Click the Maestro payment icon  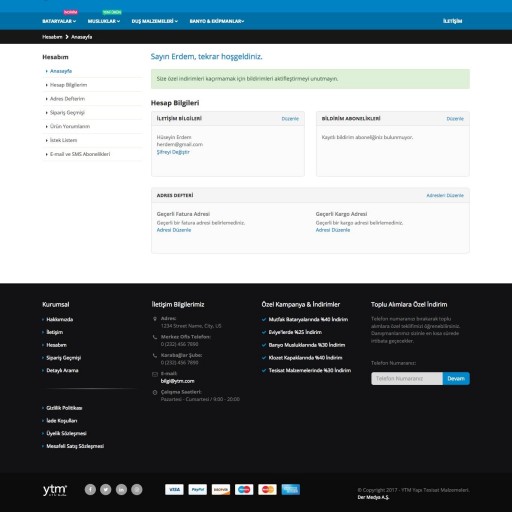click(x=244, y=489)
